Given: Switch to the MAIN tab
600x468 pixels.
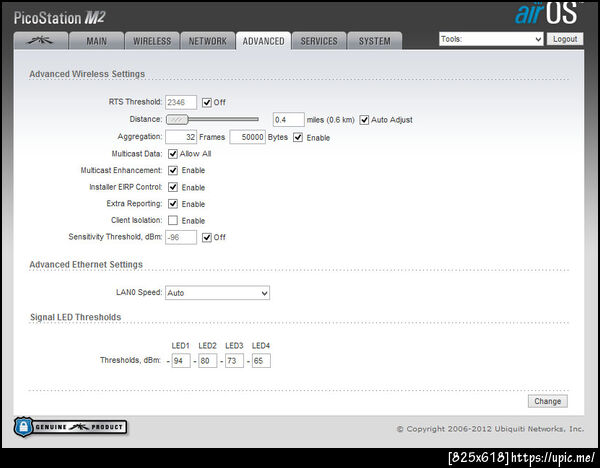Looking at the screenshot, I should (x=96, y=41).
